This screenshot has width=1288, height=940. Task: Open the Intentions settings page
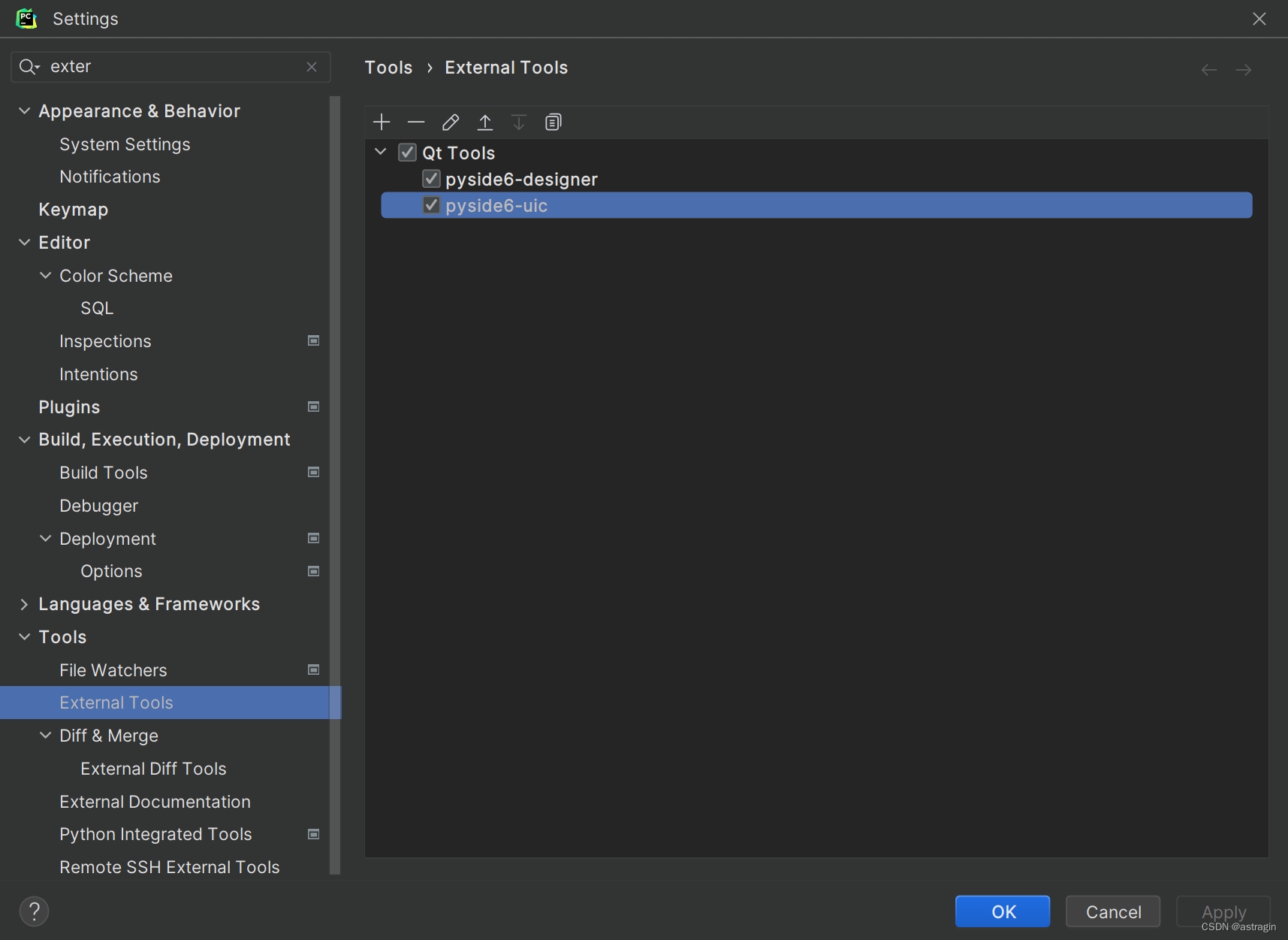(x=98, y=374)
